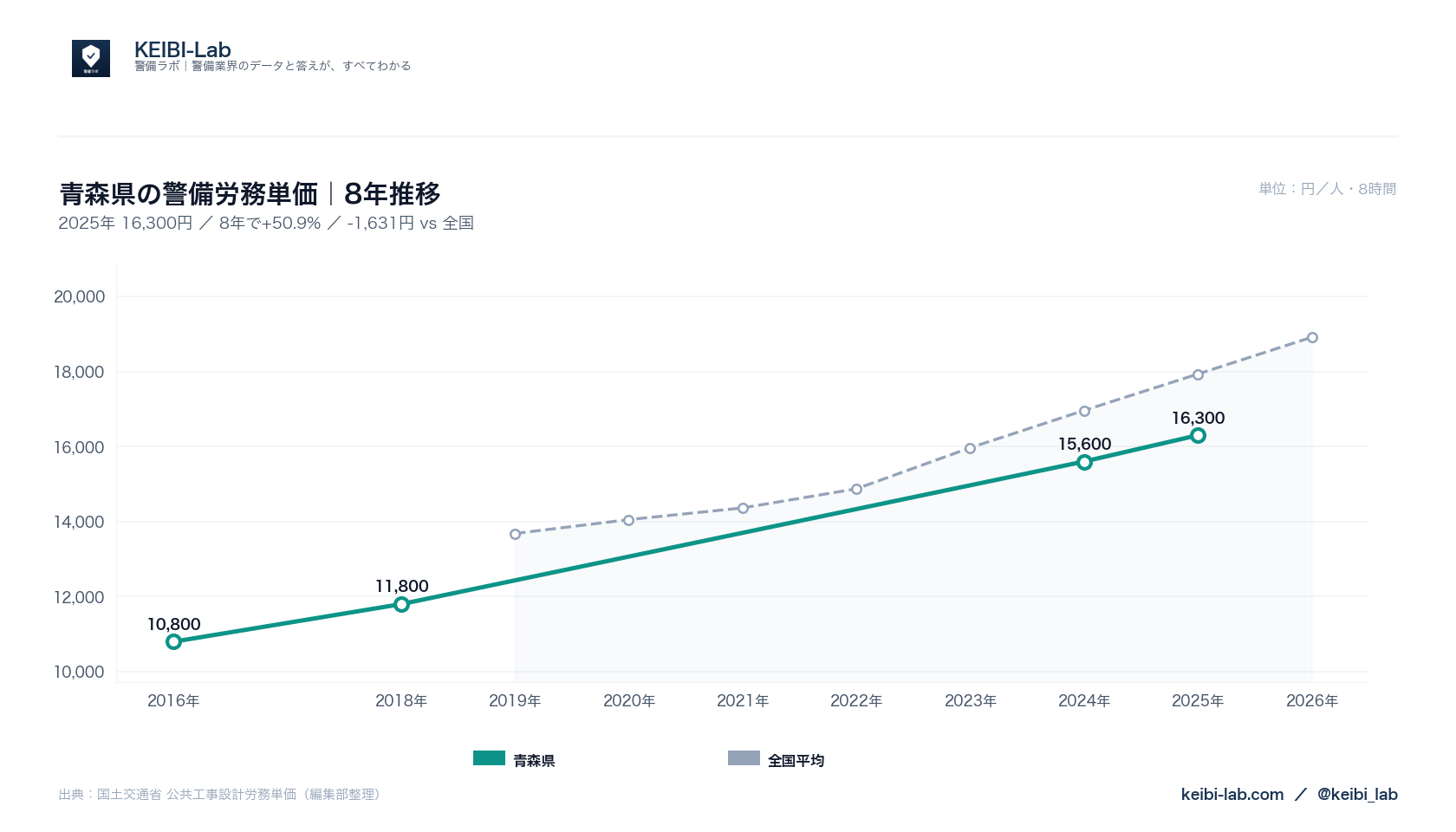Click the national average marker at 2019年
1456x832 pixels.
(515, 534)
